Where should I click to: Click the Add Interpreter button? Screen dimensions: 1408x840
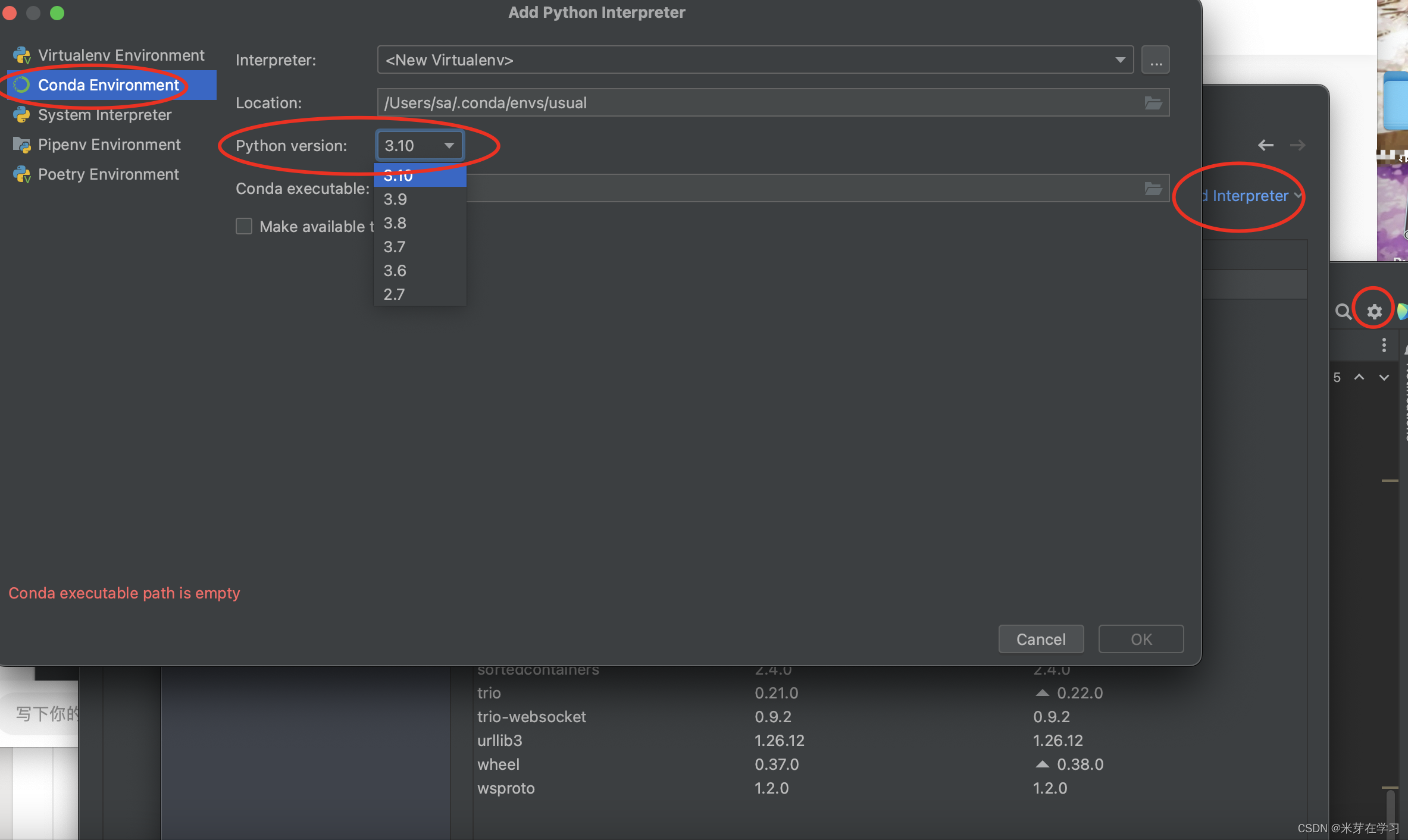point(1247,195)
